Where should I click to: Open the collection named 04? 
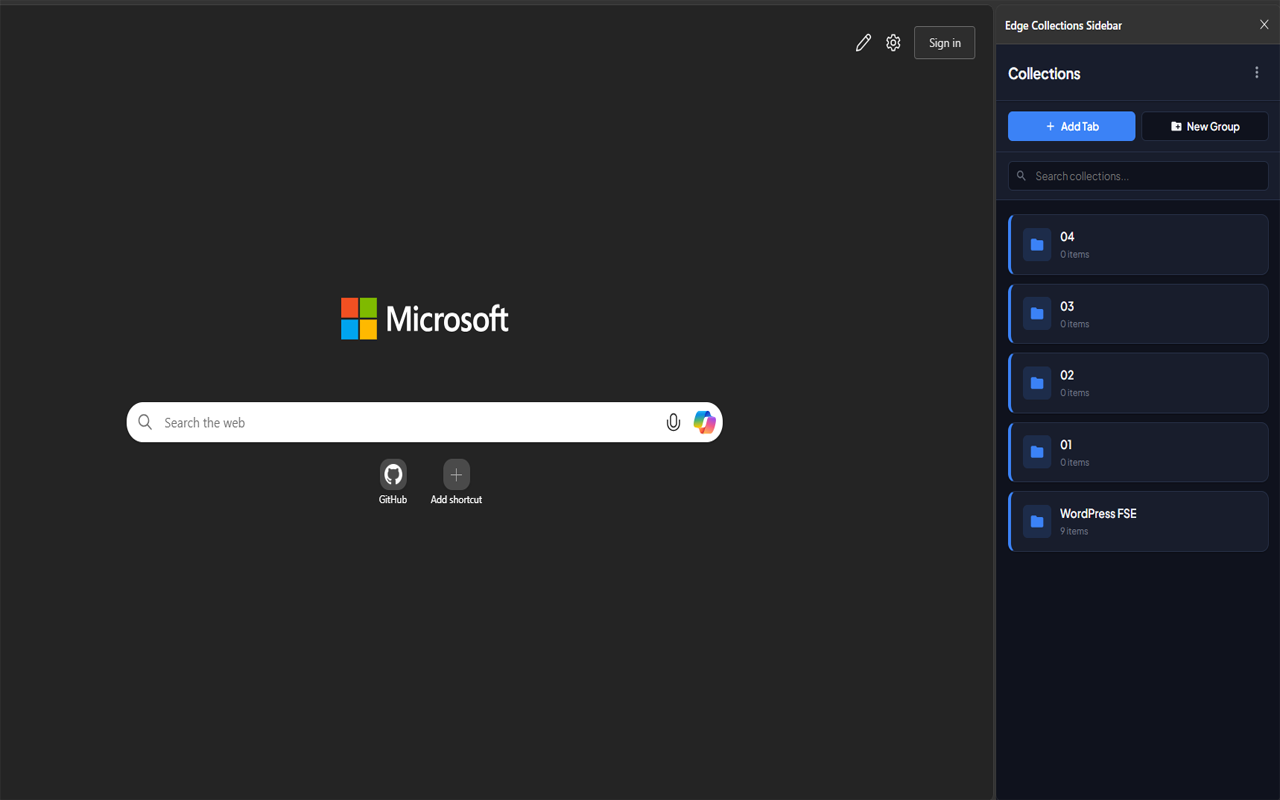click(x=1138, y=245)
